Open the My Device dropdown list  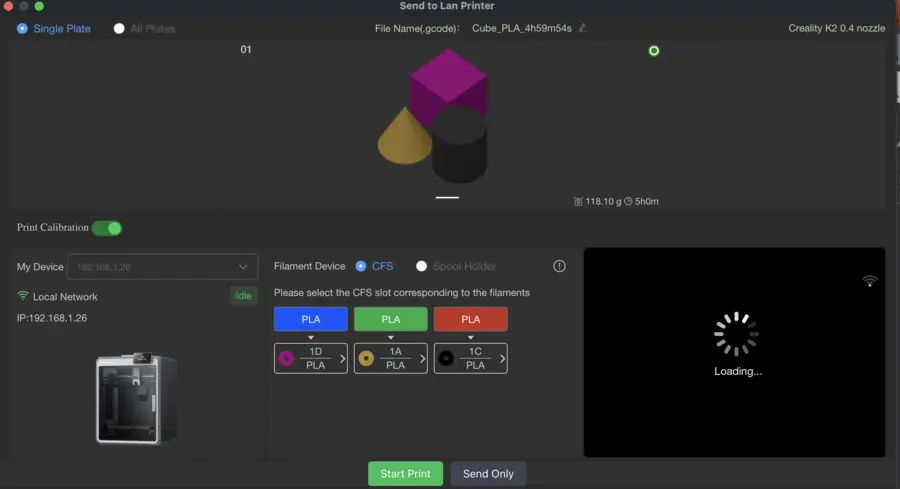[163, 267]
